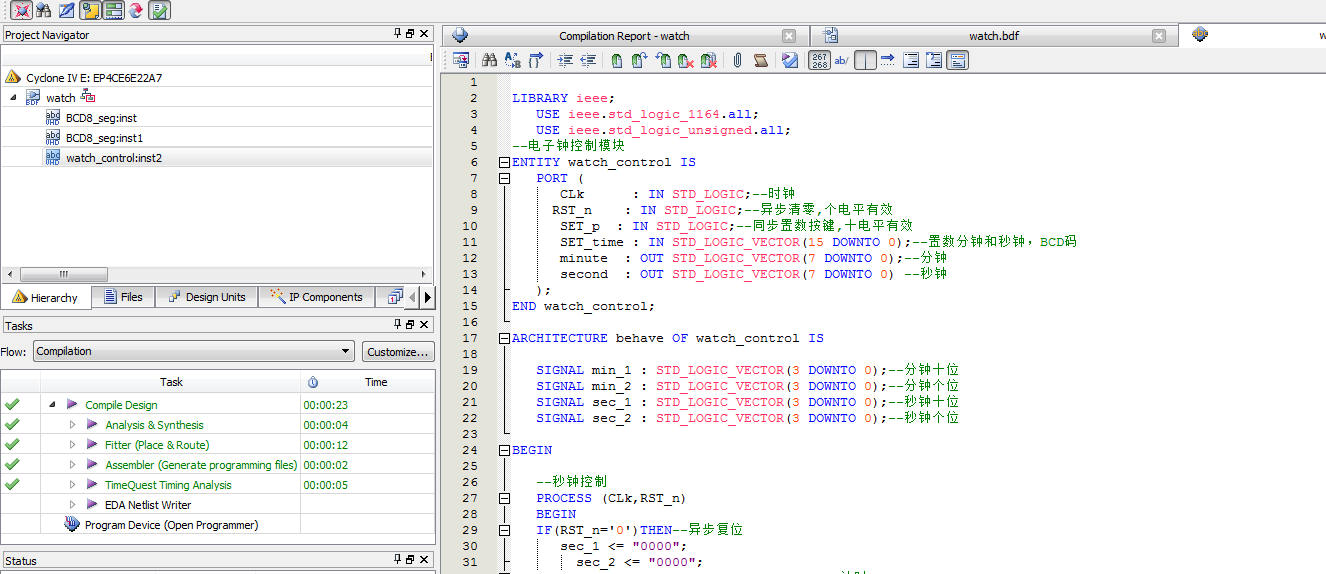Toggle the checkmark document button in top toolbar
Screen dimensions: 1326x574
(x=159, y=10)
